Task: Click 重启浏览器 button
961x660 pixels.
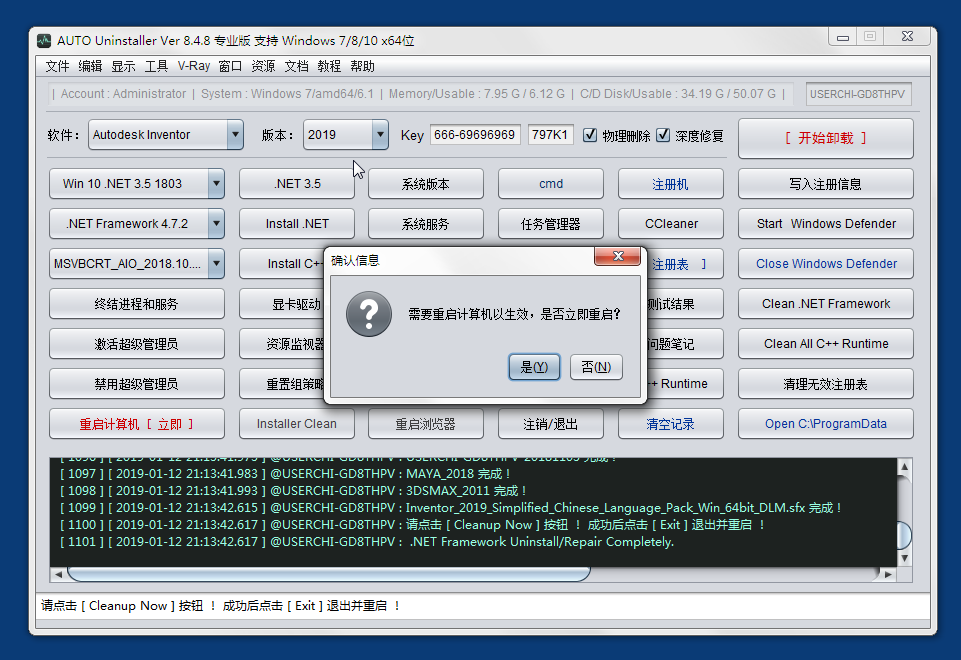Action: (x=425, y=424)
